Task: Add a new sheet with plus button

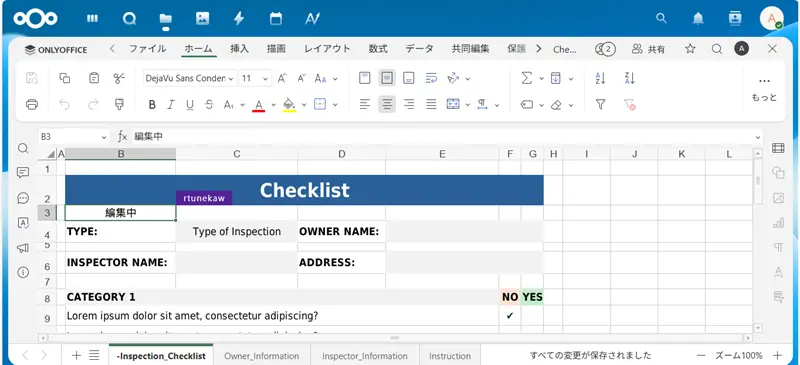Action: (x=76, y=355)
